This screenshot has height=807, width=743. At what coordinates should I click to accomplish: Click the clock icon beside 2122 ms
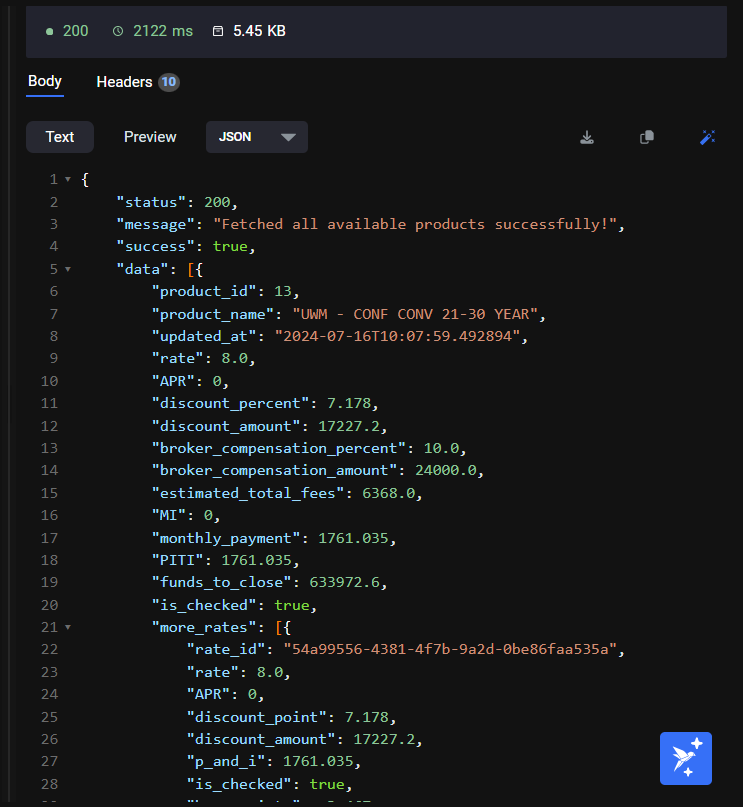tap(118, 31)
